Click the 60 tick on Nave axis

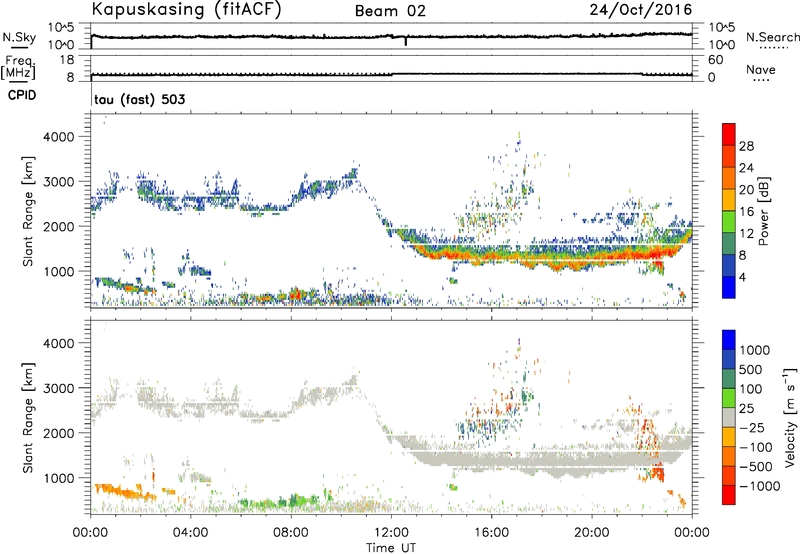pyautogui.click(x=715, y=60)
